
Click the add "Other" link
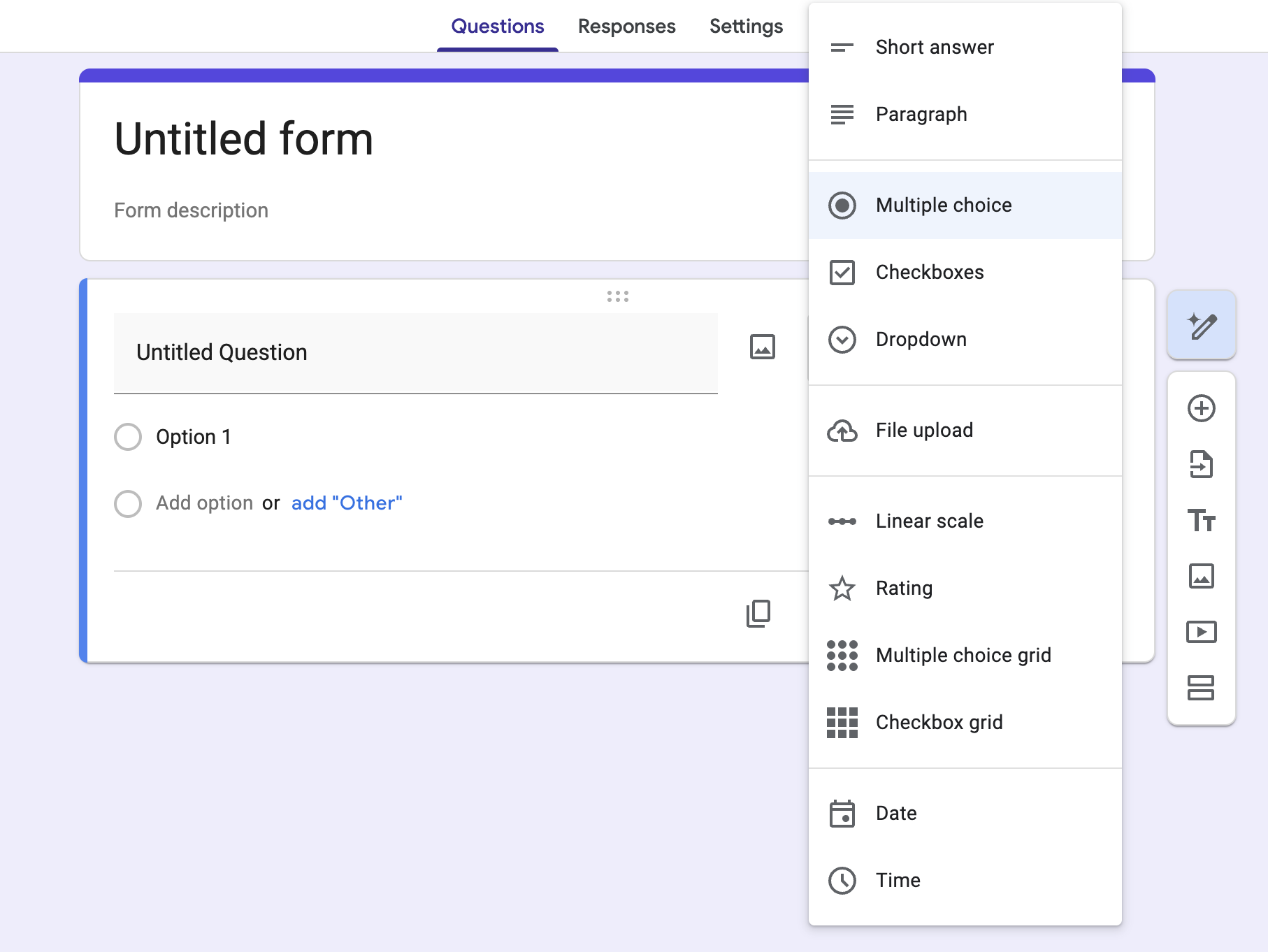(x=347, y=503)
